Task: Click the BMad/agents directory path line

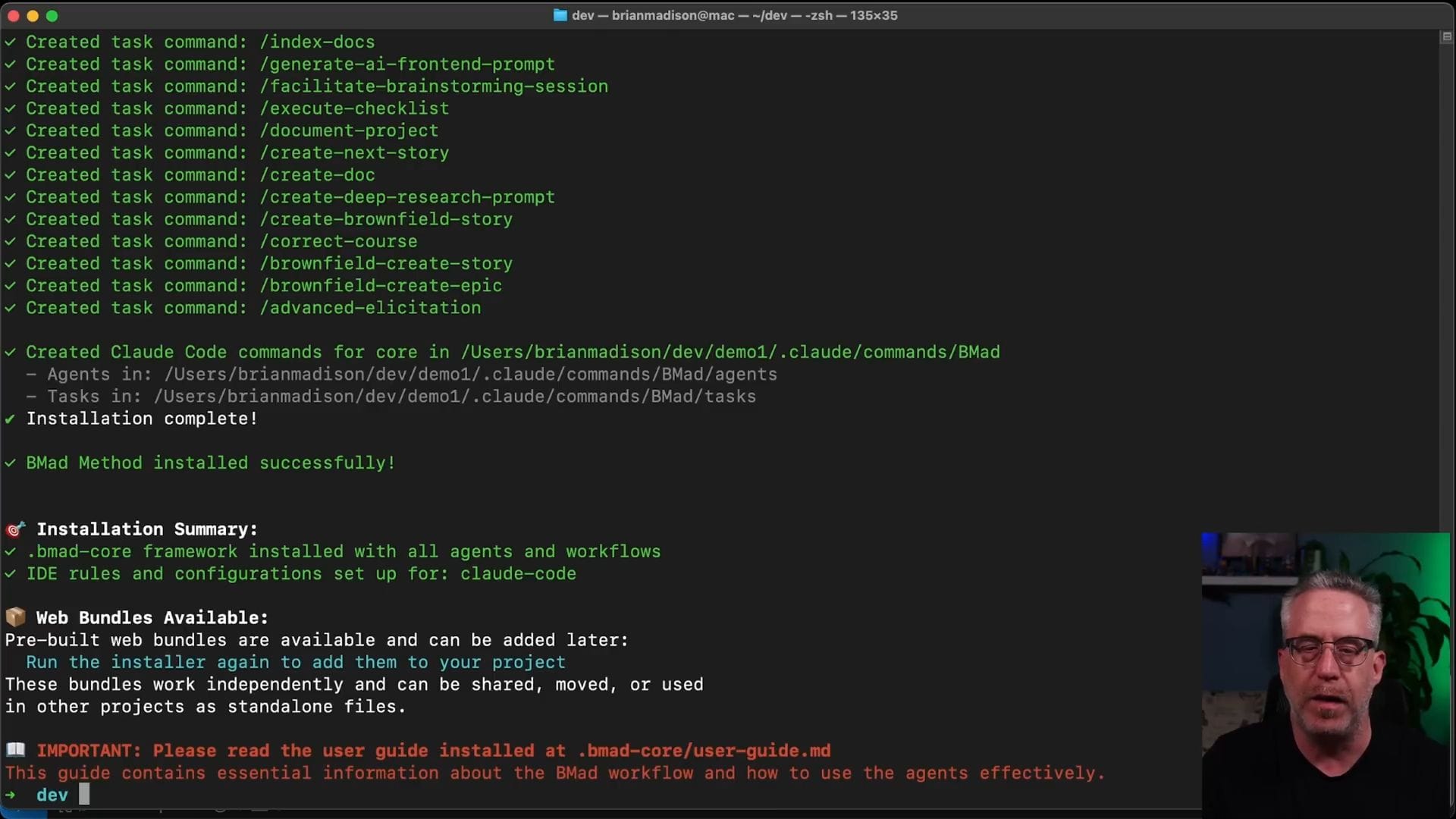Action: pos(470,374)
